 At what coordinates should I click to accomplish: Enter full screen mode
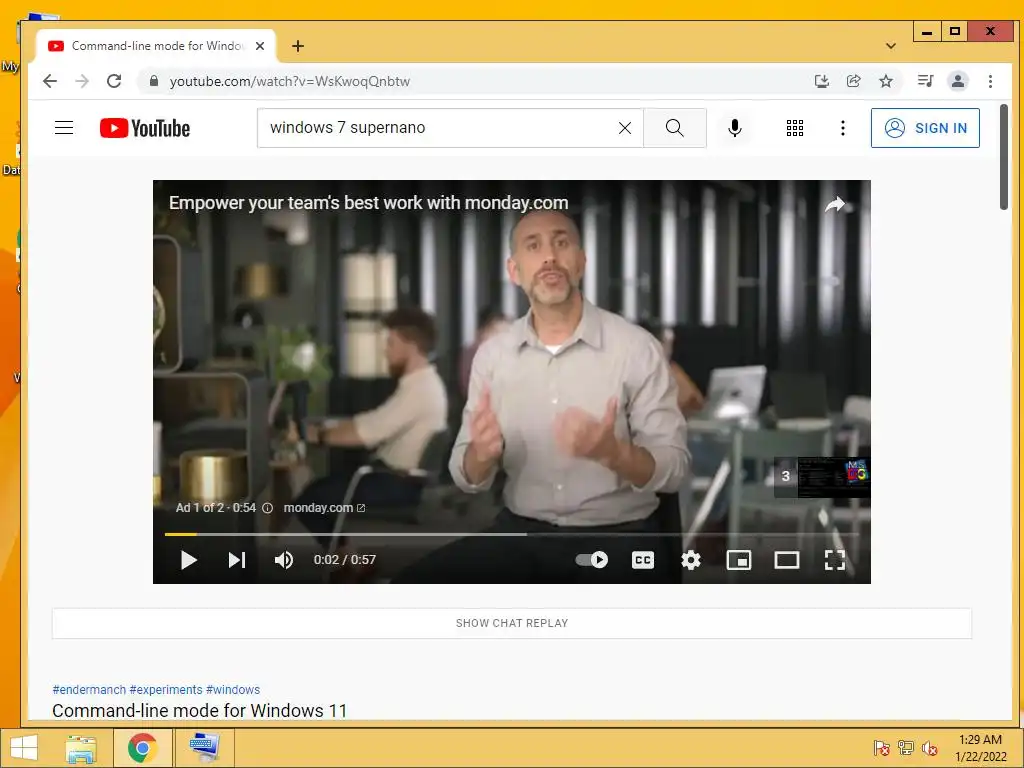tap(835, 560)
